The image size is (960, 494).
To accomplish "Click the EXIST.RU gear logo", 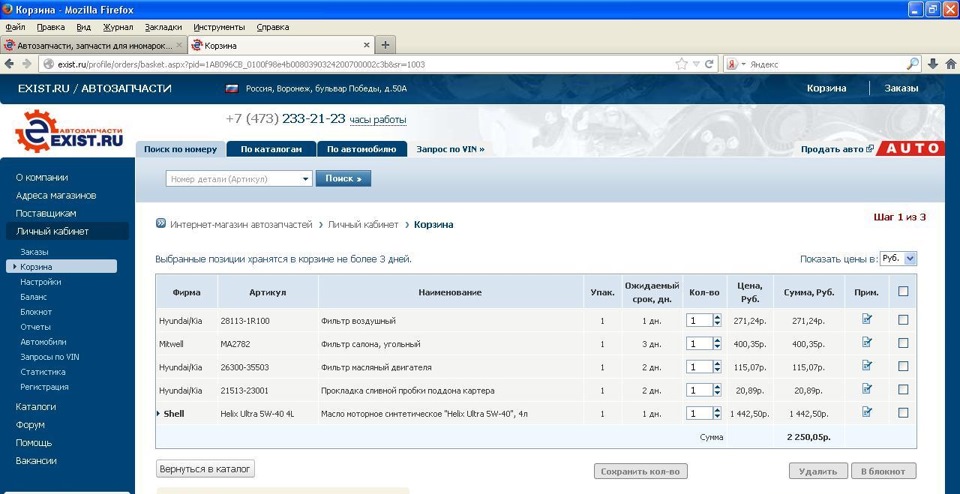I will click(69, 131).
